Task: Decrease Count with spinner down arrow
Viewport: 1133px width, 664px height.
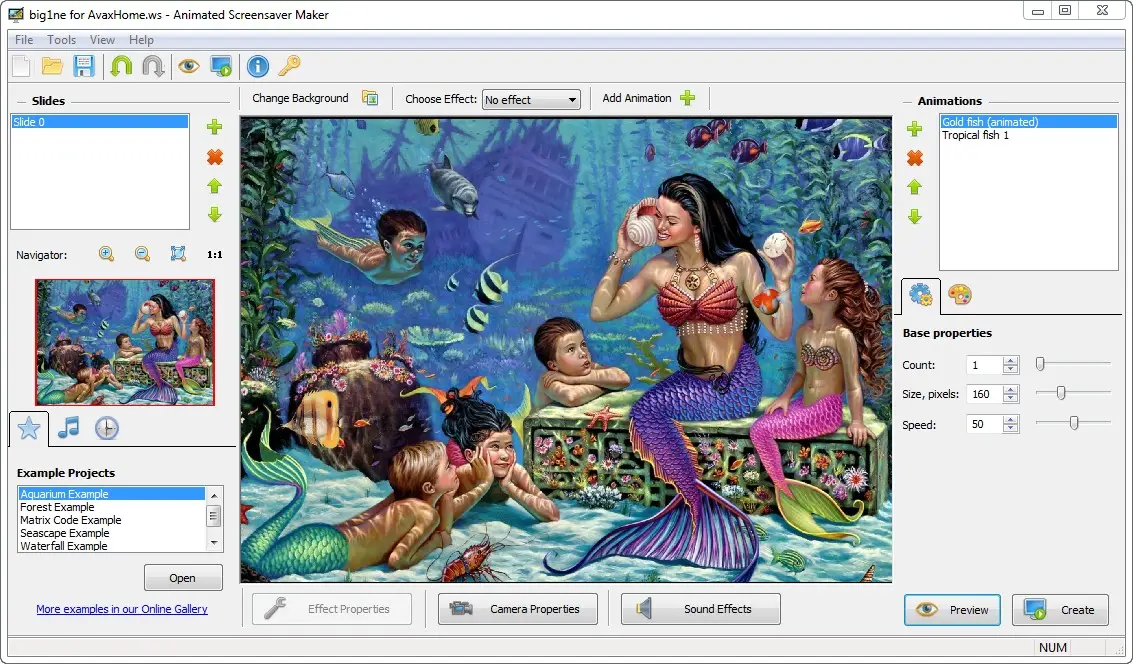Action: coord(1011,369)
